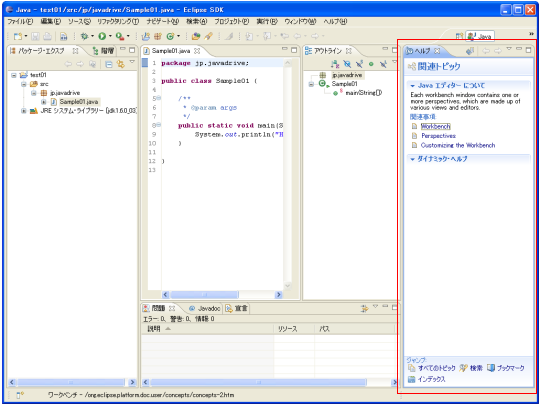The image size is (540, 405).
Task: Toggle Hide Non-Public Members green dot icon
Action: click(x=371, y=64)
